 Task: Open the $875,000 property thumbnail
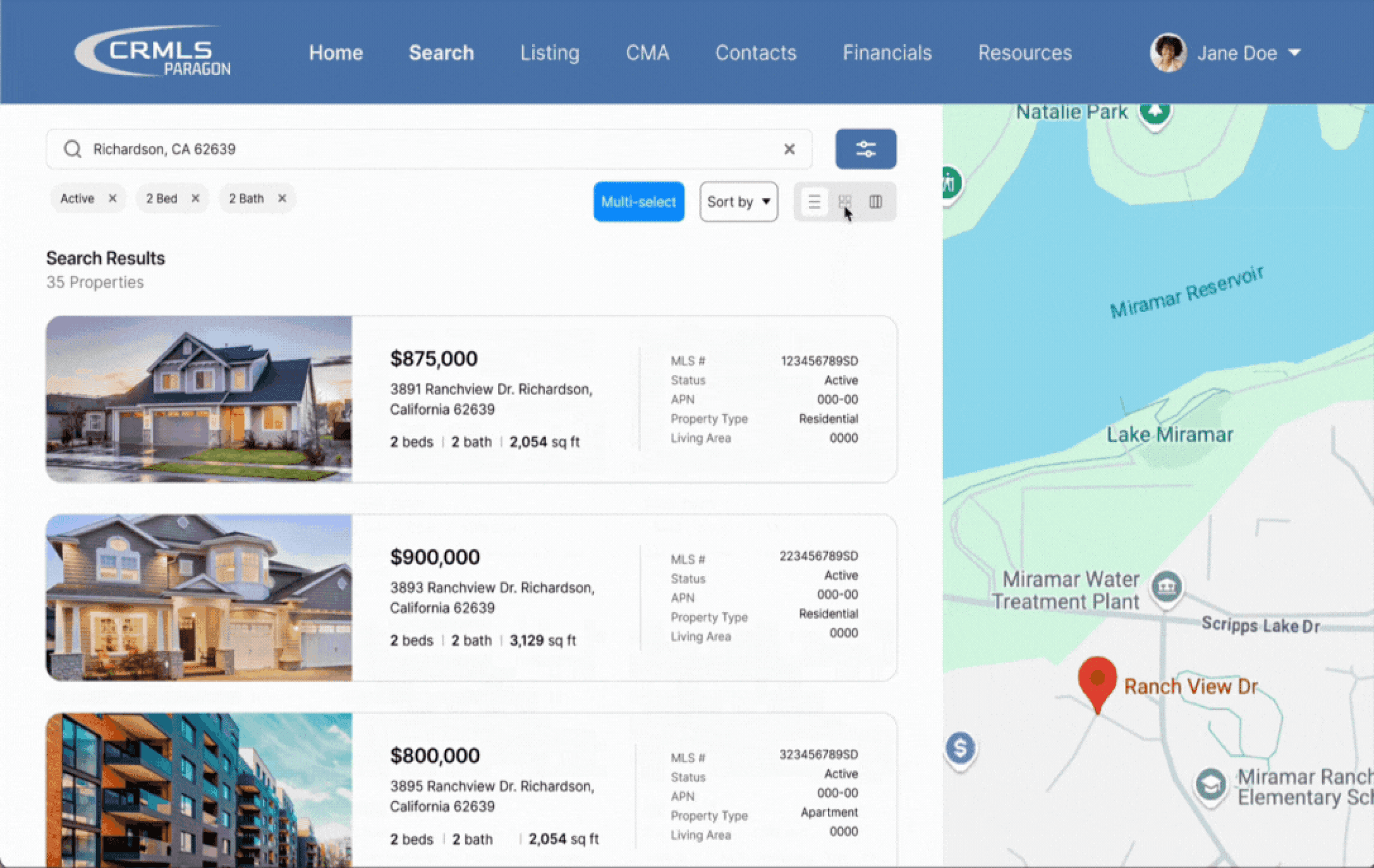point(199,399)
